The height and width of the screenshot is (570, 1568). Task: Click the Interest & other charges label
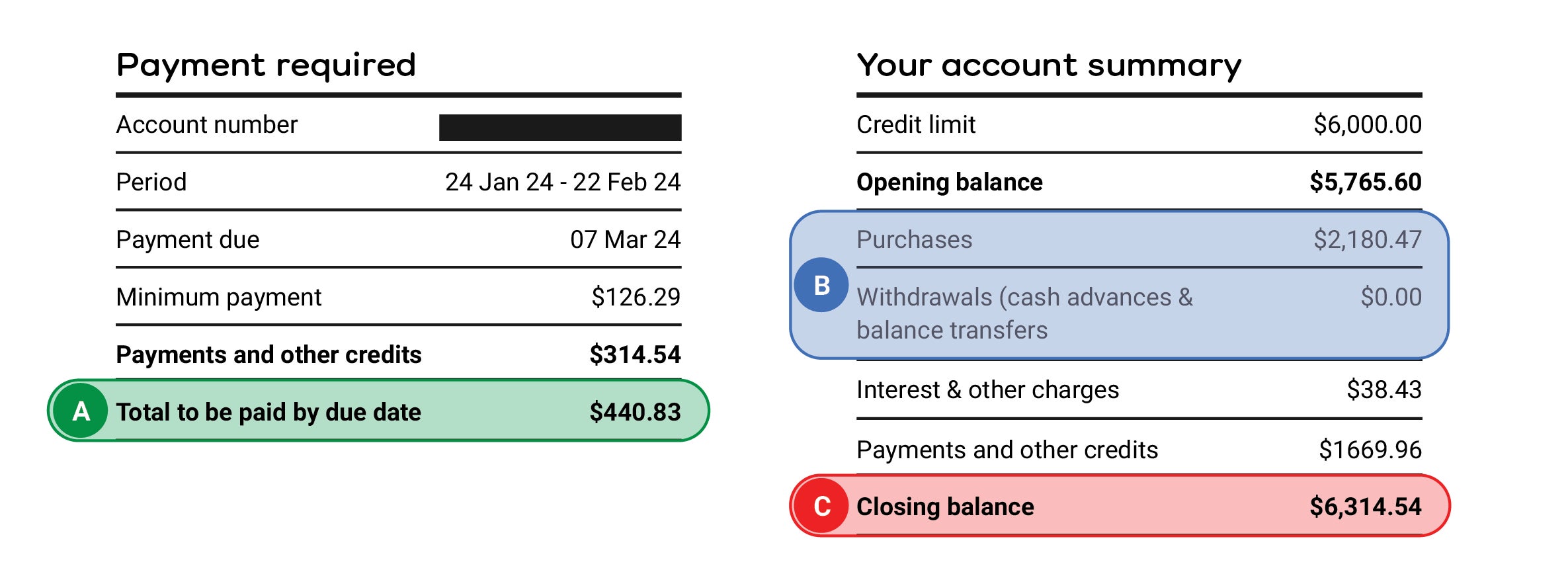pyautogui.click(x=987, y=389)
